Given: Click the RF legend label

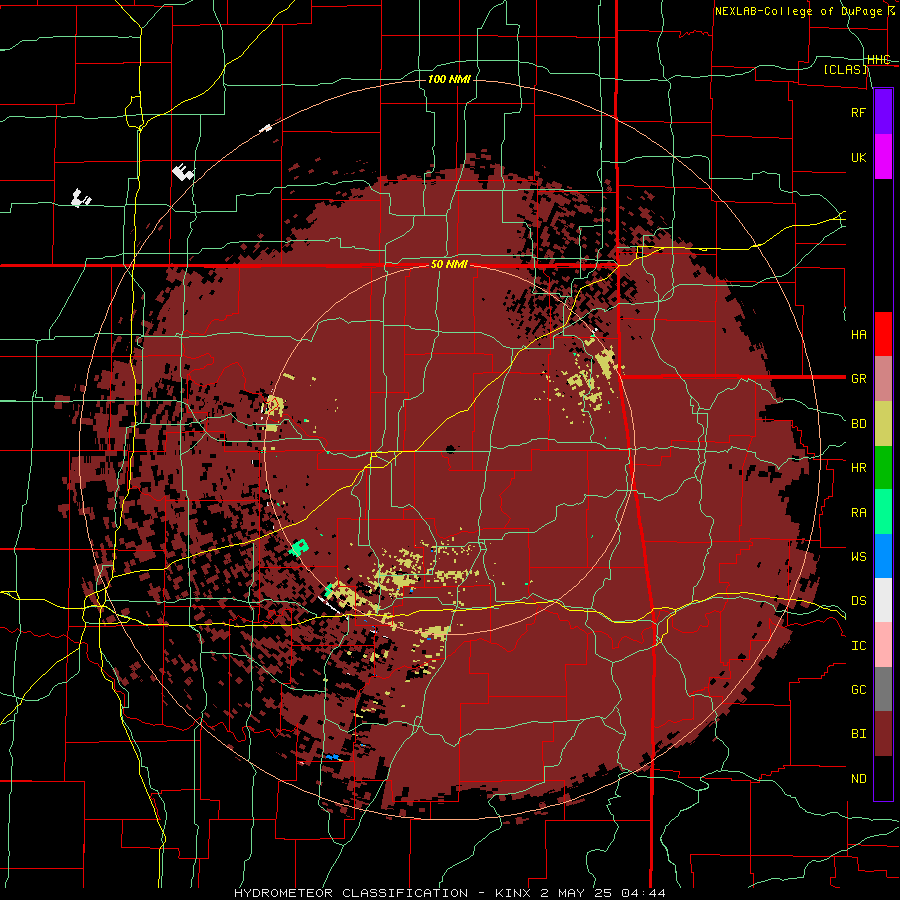Looking at the screenshot, I should click(x=858, y=112).
